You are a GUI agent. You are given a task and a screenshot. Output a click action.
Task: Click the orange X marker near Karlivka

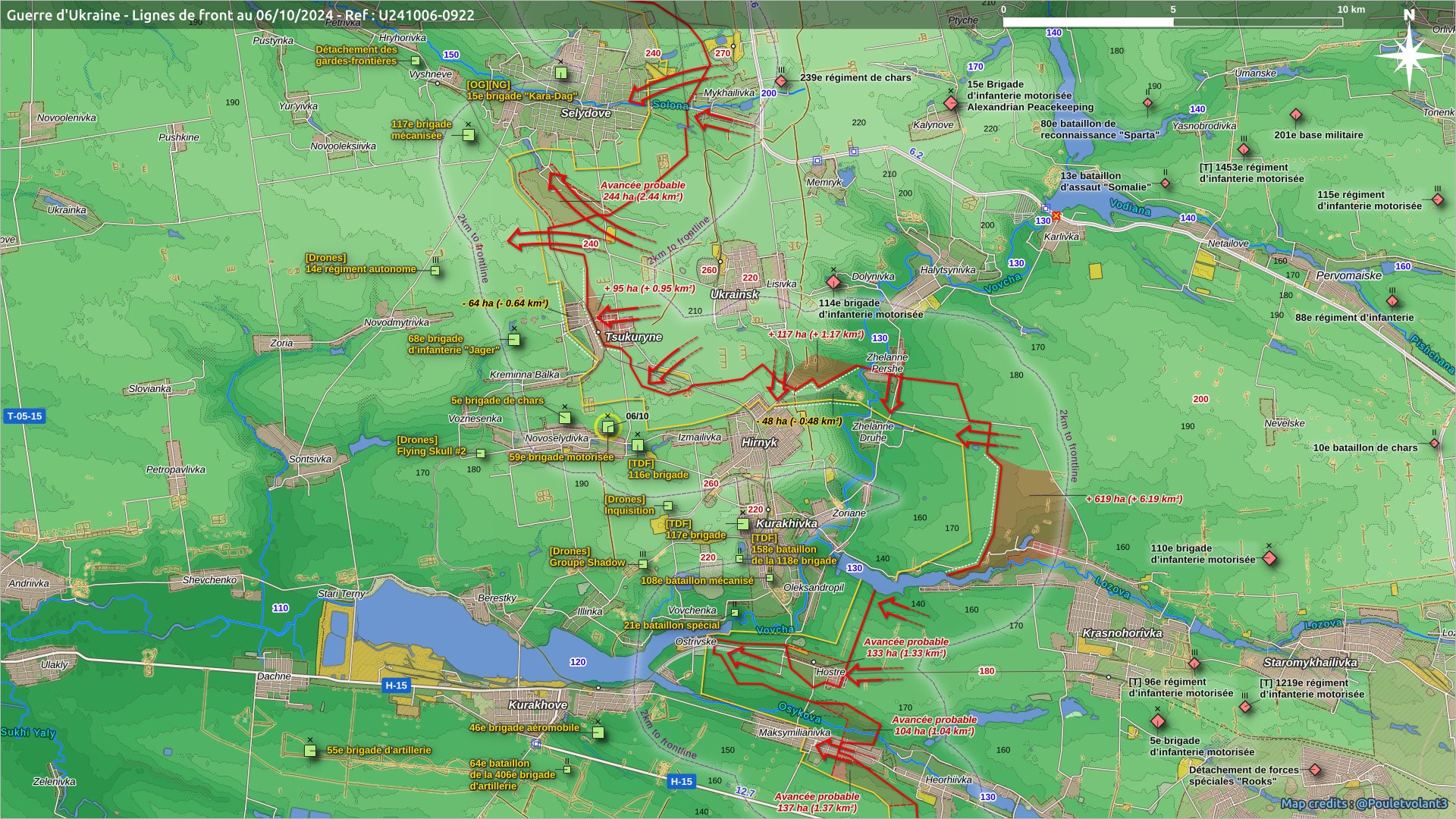1056,216
